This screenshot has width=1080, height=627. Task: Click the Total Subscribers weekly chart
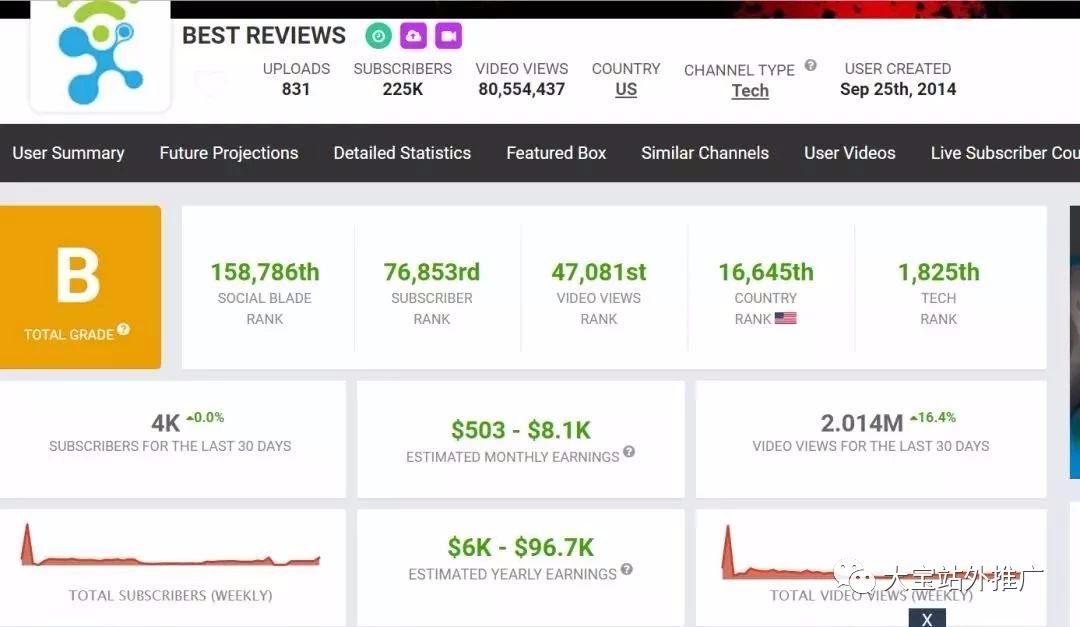click(170, 546)
